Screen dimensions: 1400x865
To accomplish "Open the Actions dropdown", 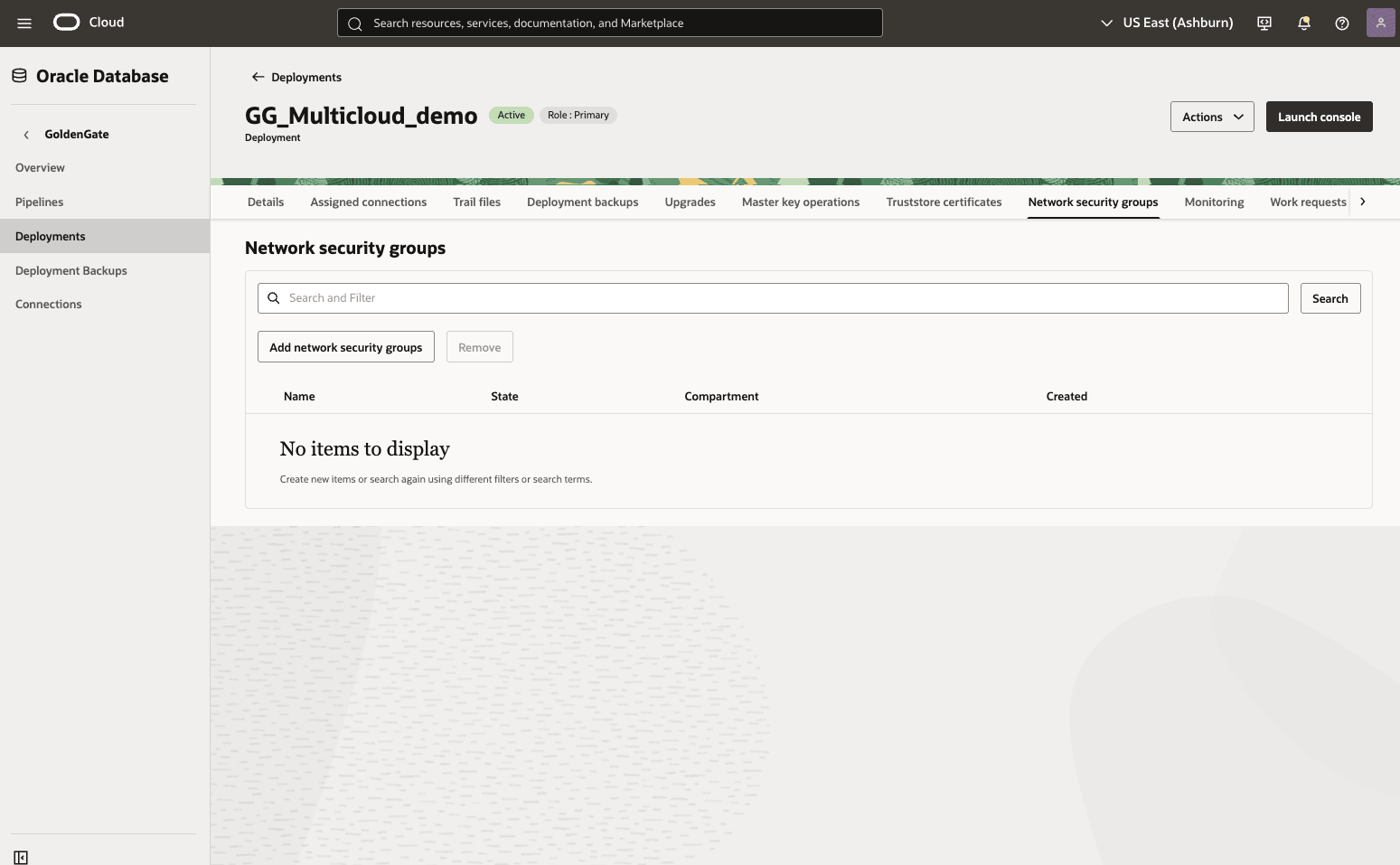I will click(x=1211, y=116).
